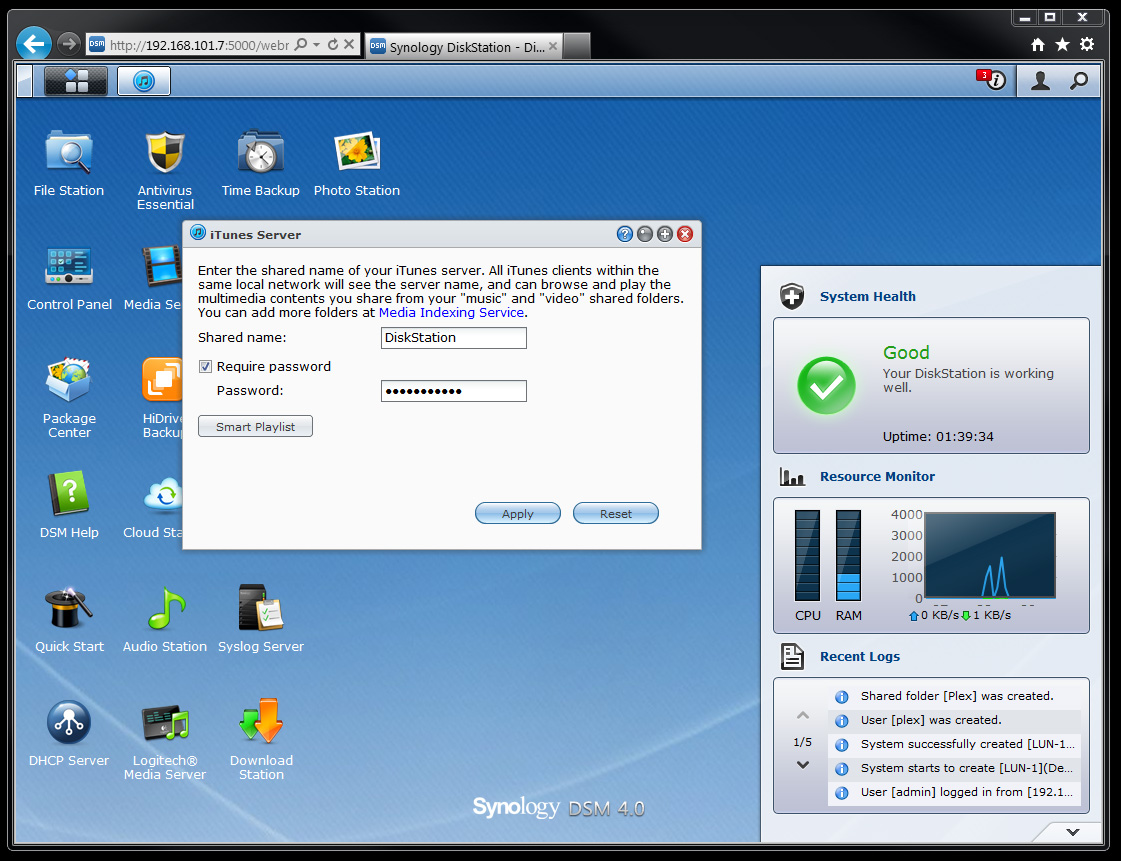The height and width of the screenshot is (861, 1121).
Task: Maximize the iTunes Server dialog
Action: (665, 234)
